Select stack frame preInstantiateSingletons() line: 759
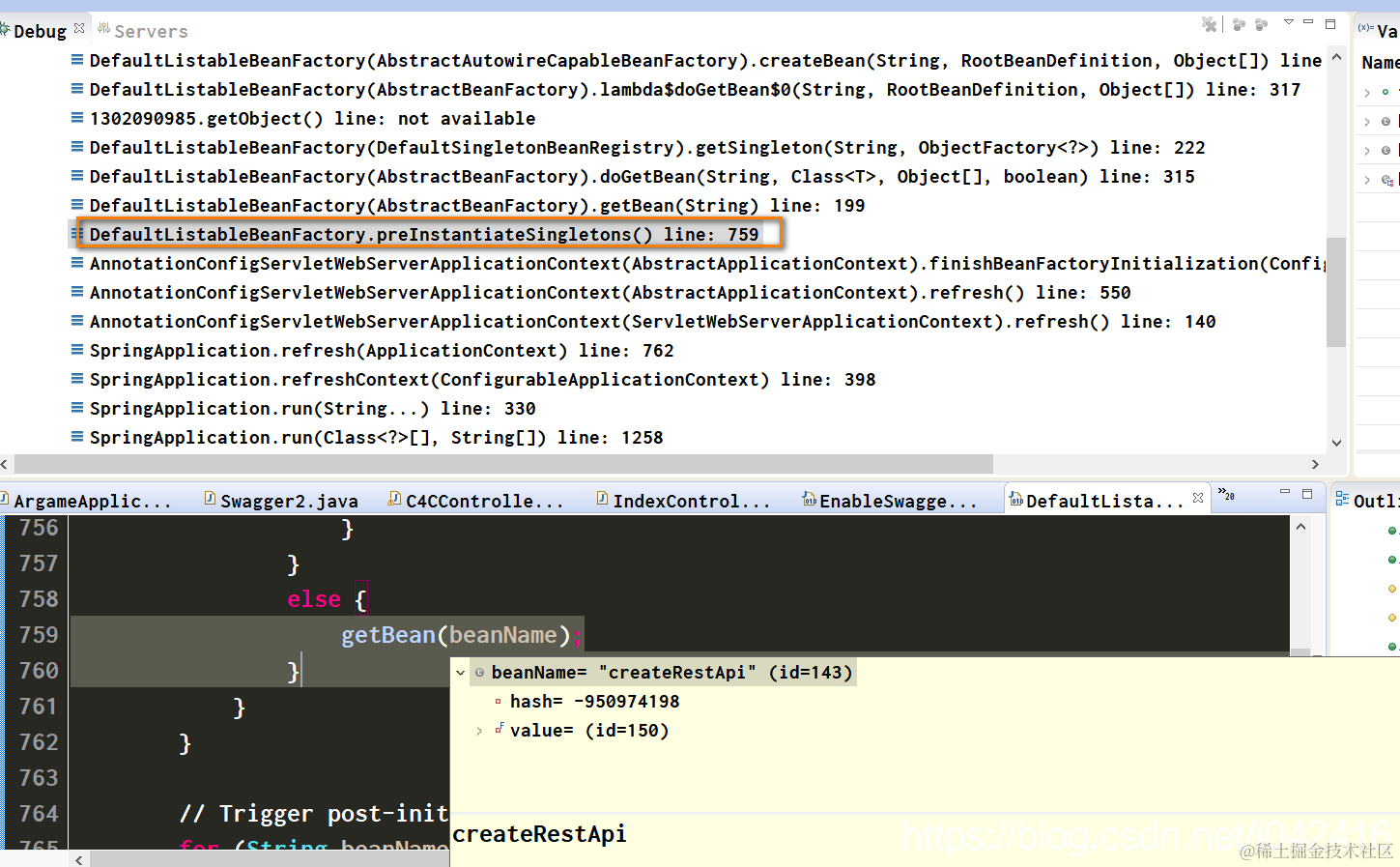Screen dimensions: 1400x867 tap(424, 234)
